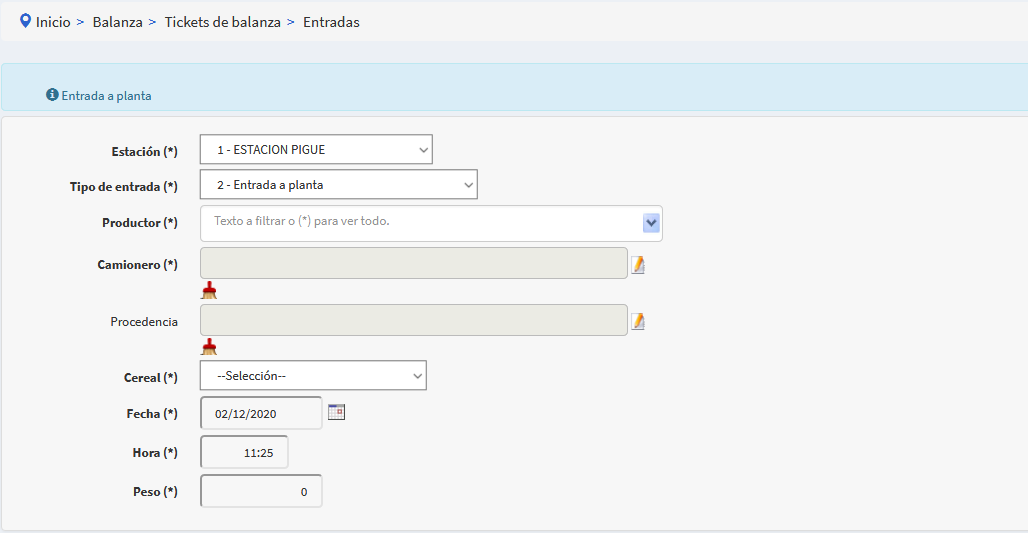Expand the Productor list arrow button
This screenshot has width=1028, height=533.
[651, 223]
